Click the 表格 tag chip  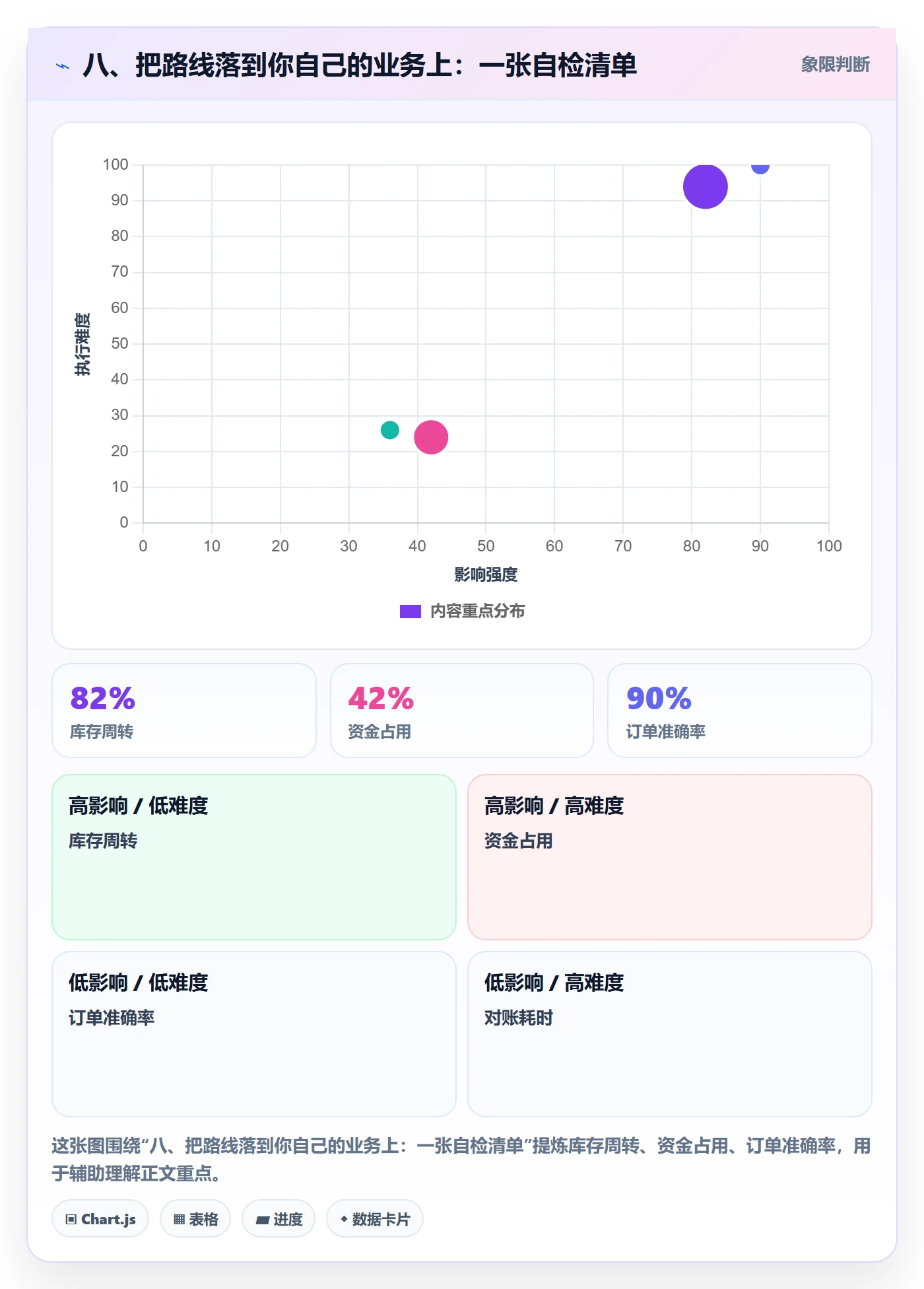(x=195, y=1219)
